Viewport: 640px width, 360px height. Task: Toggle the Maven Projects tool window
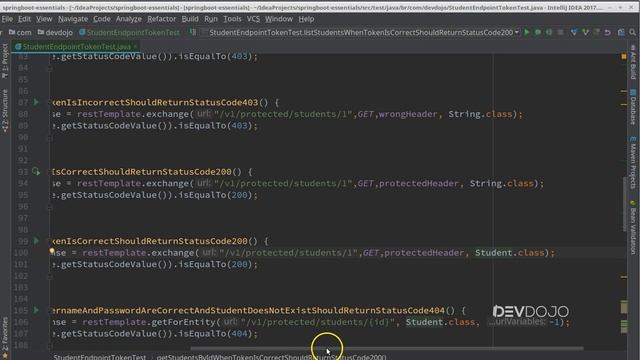tap(633, 163)
